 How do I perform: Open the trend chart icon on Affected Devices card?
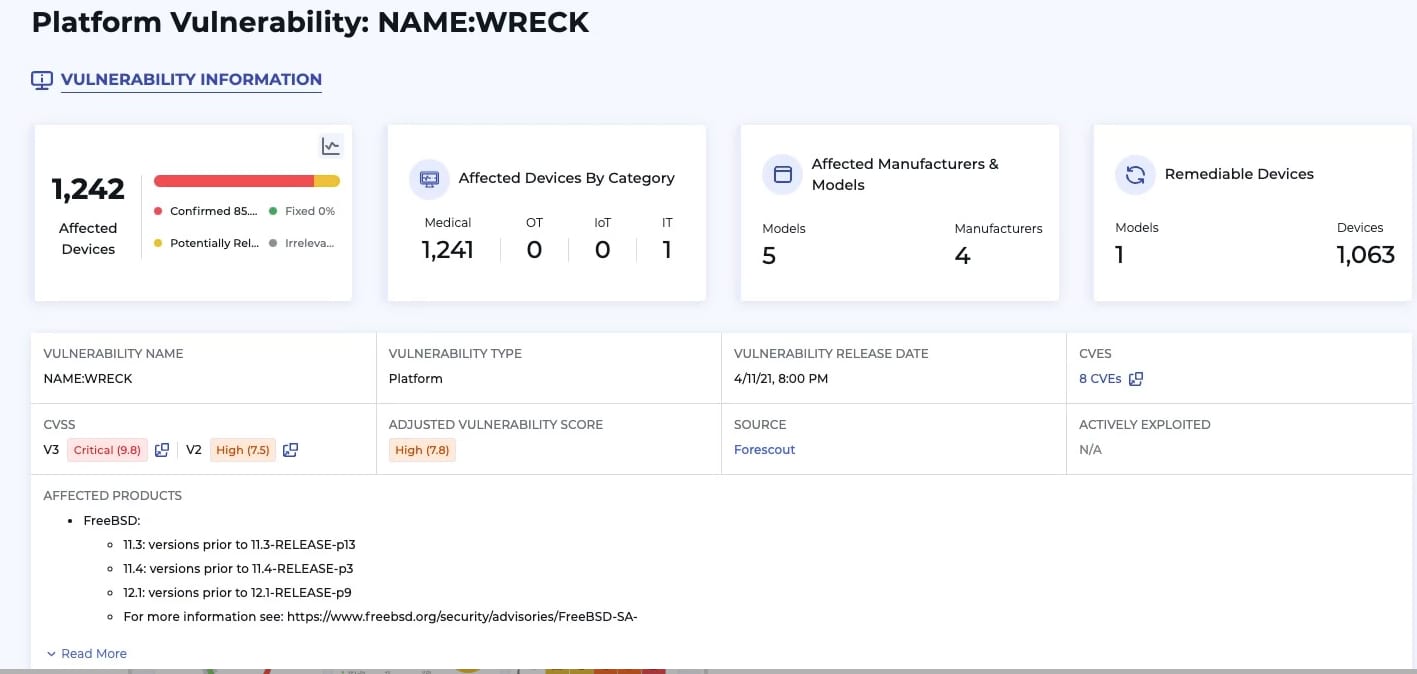pyautogui.click(x=331, y=146)
